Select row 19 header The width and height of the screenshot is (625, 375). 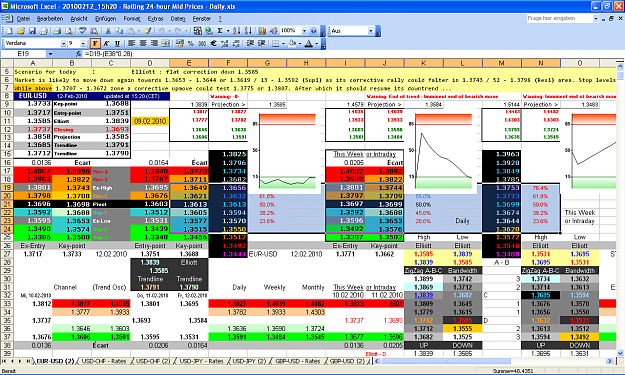coord(7,187)
